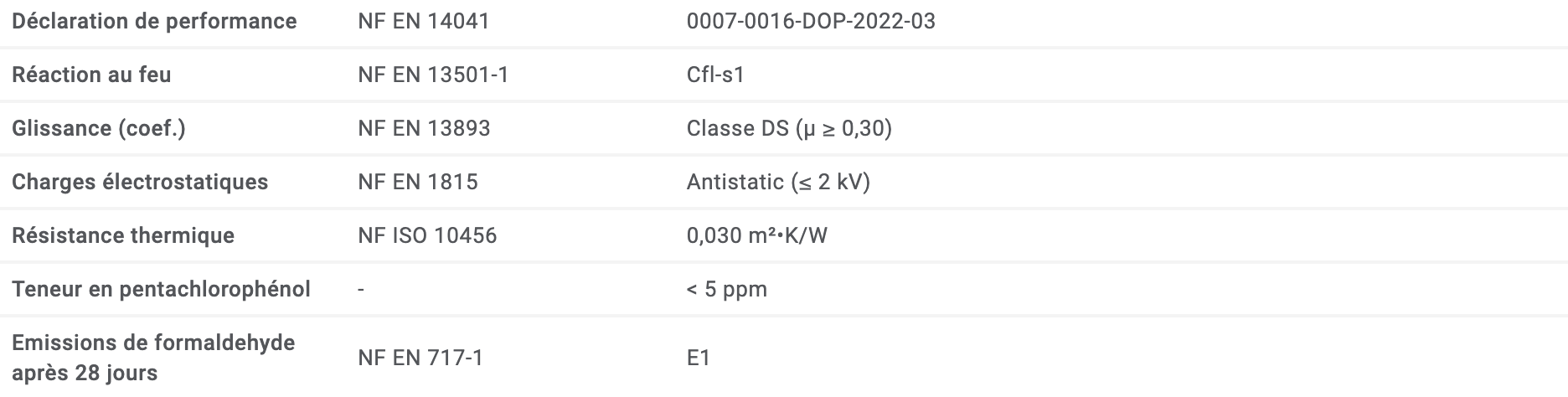This screenshot has width=1568, height=397.
Task: Click the 'Résistance thermique' row label
Action: tap(123, 235)
